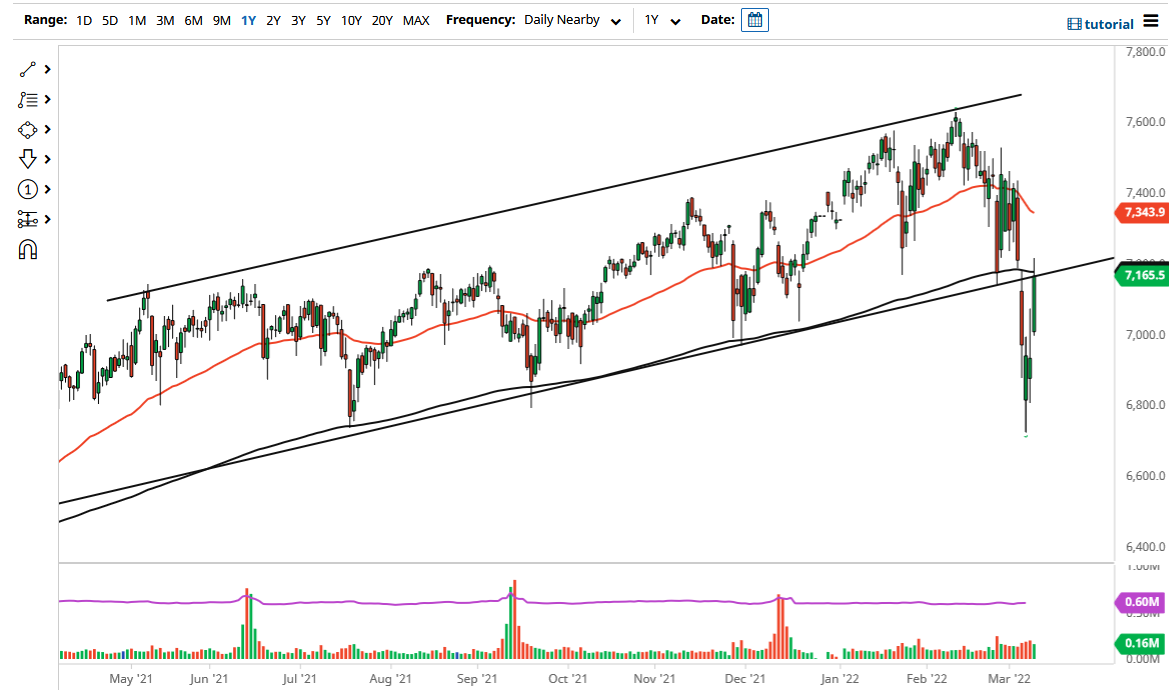Expand the trendline tool options chevron
This screenshot has height=694, width=1171.
point(46,69)
